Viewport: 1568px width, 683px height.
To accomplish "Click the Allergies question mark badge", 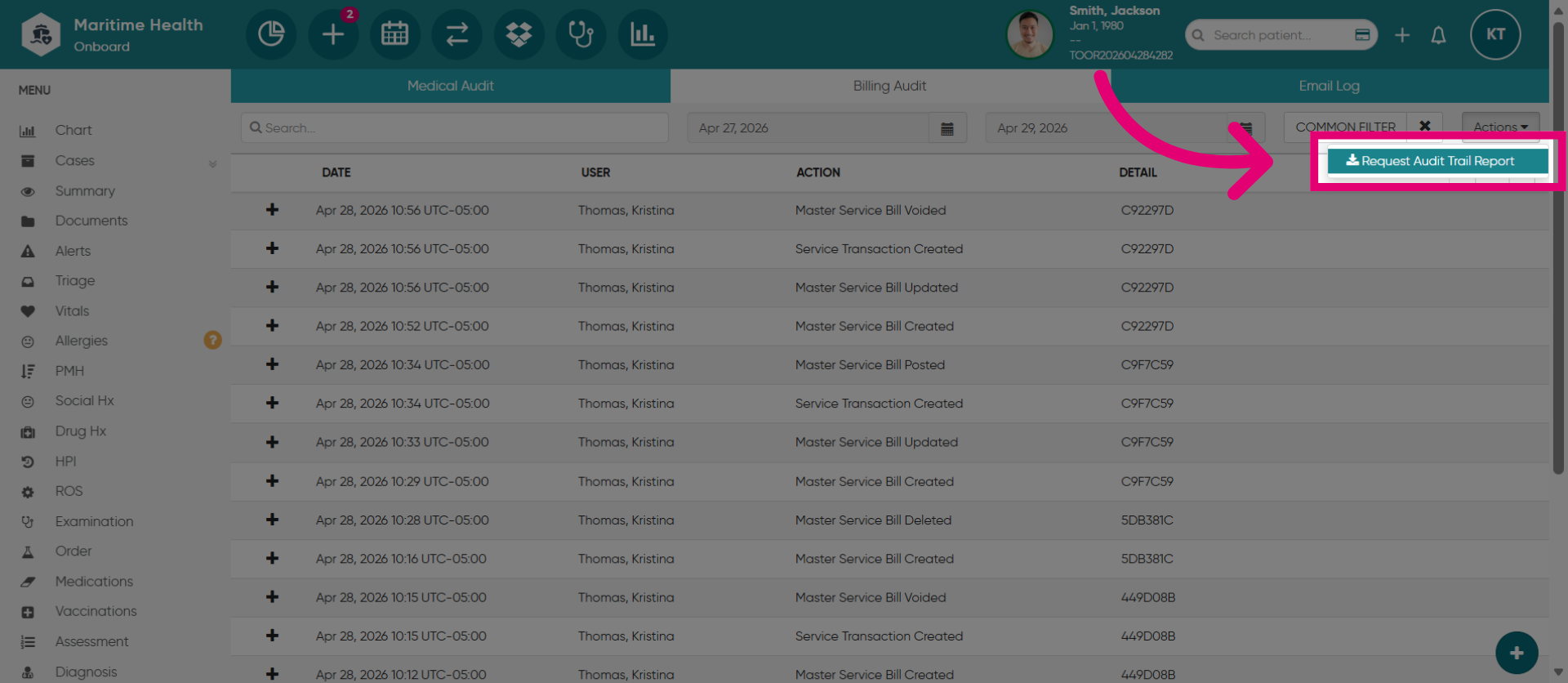I will tap(212, 340).
